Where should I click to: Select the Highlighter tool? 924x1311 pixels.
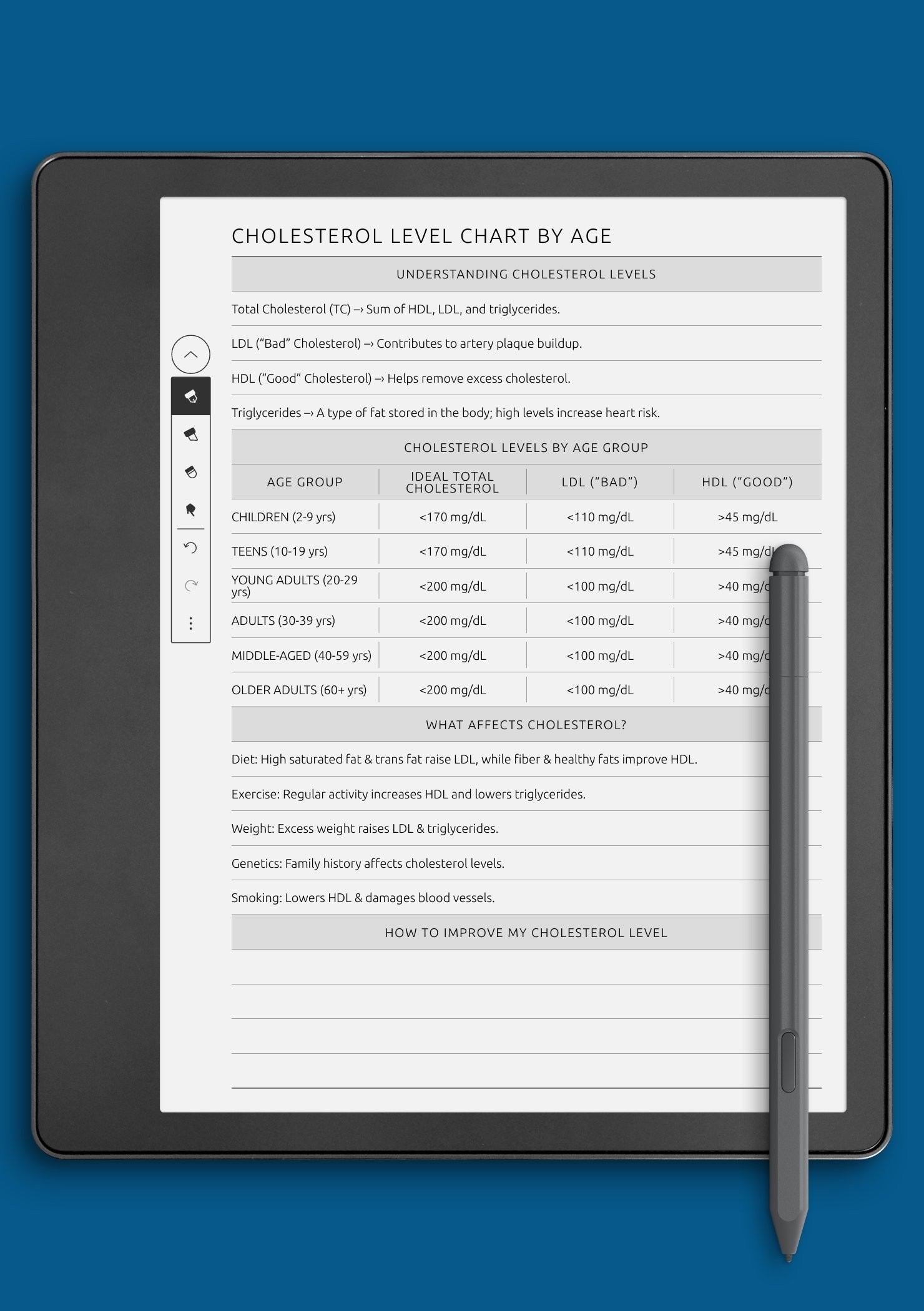tap(190, 435)
